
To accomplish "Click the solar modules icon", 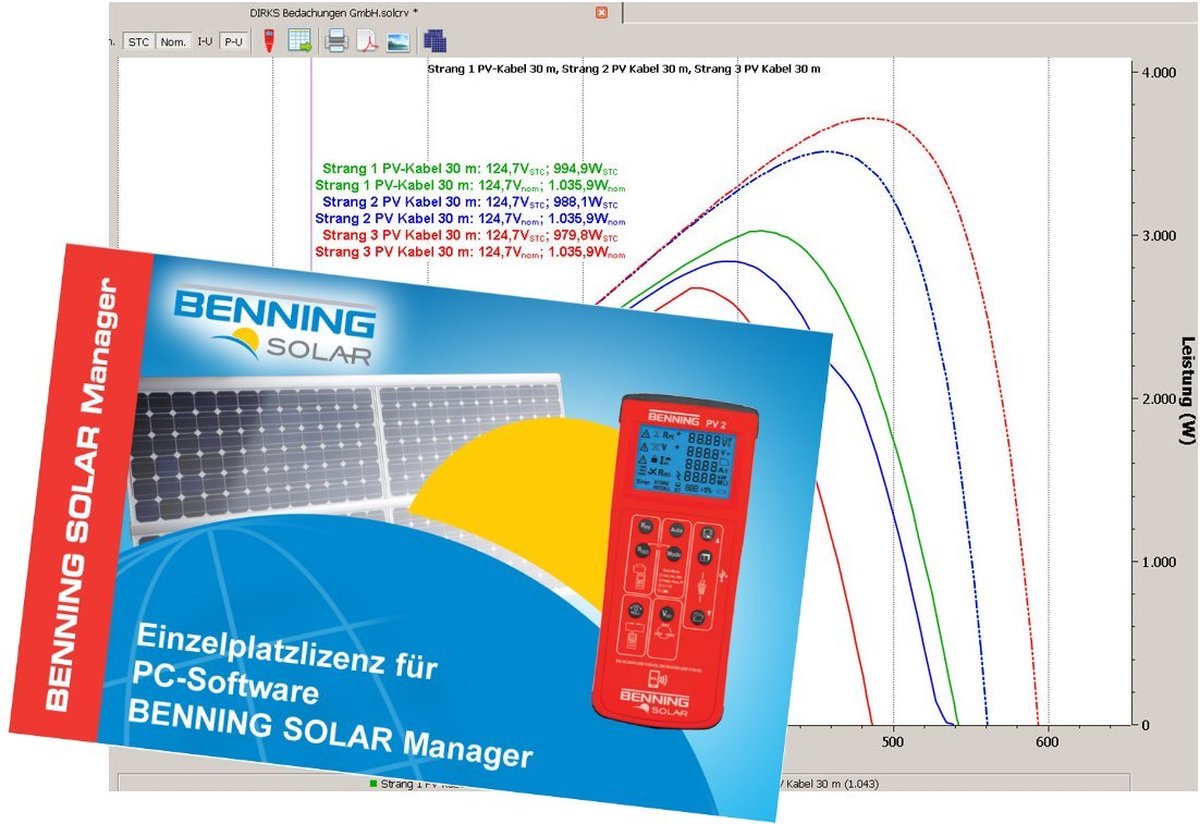I will pos(434,42).
